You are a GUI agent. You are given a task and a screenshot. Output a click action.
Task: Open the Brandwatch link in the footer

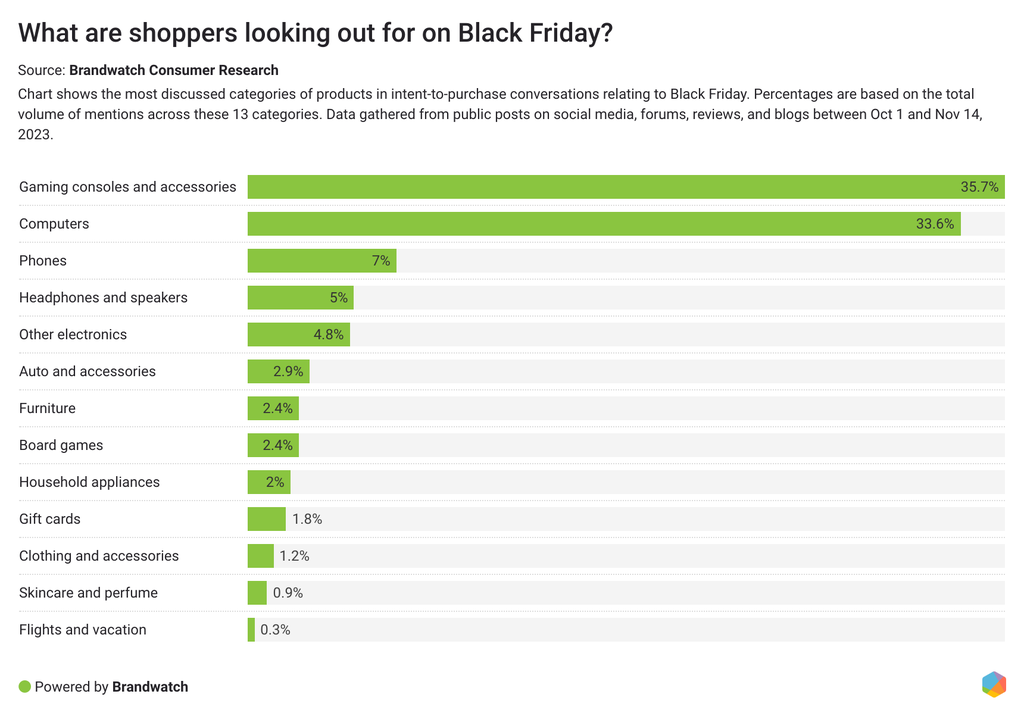tap(150, 687)
